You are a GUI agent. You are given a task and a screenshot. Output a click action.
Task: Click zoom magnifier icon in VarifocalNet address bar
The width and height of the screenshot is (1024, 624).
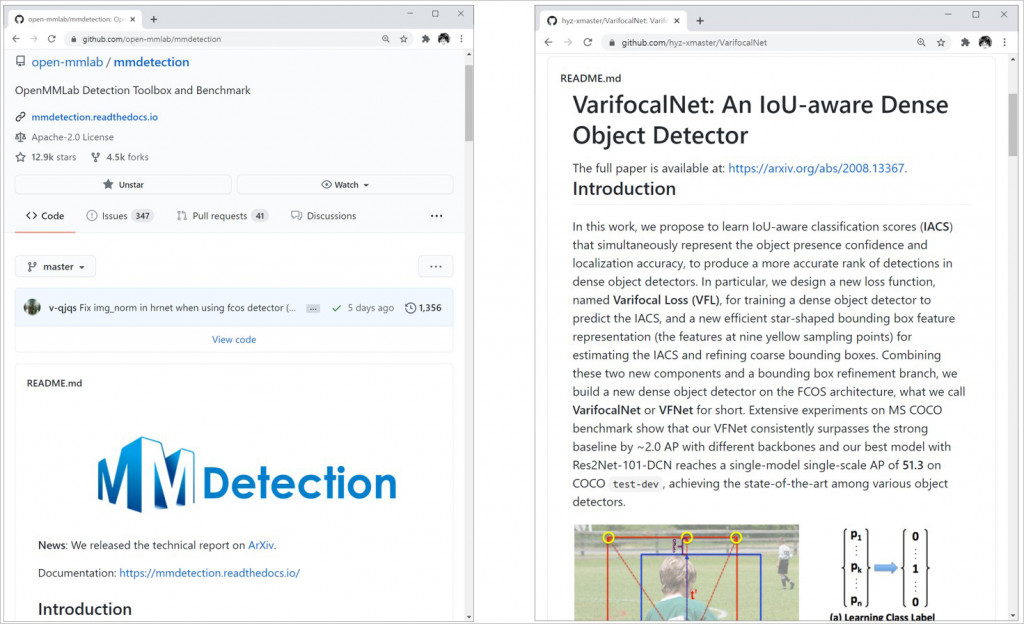coord(921,42)
